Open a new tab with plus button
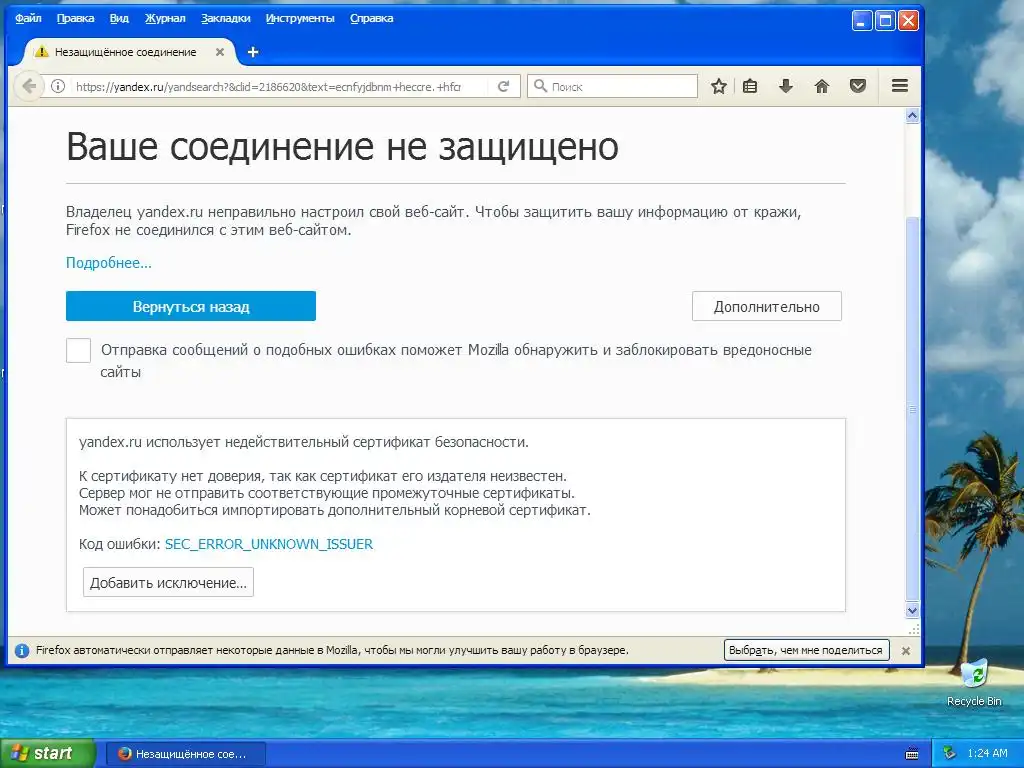Viewport: 1024px width, 768px height. (253, 52)
